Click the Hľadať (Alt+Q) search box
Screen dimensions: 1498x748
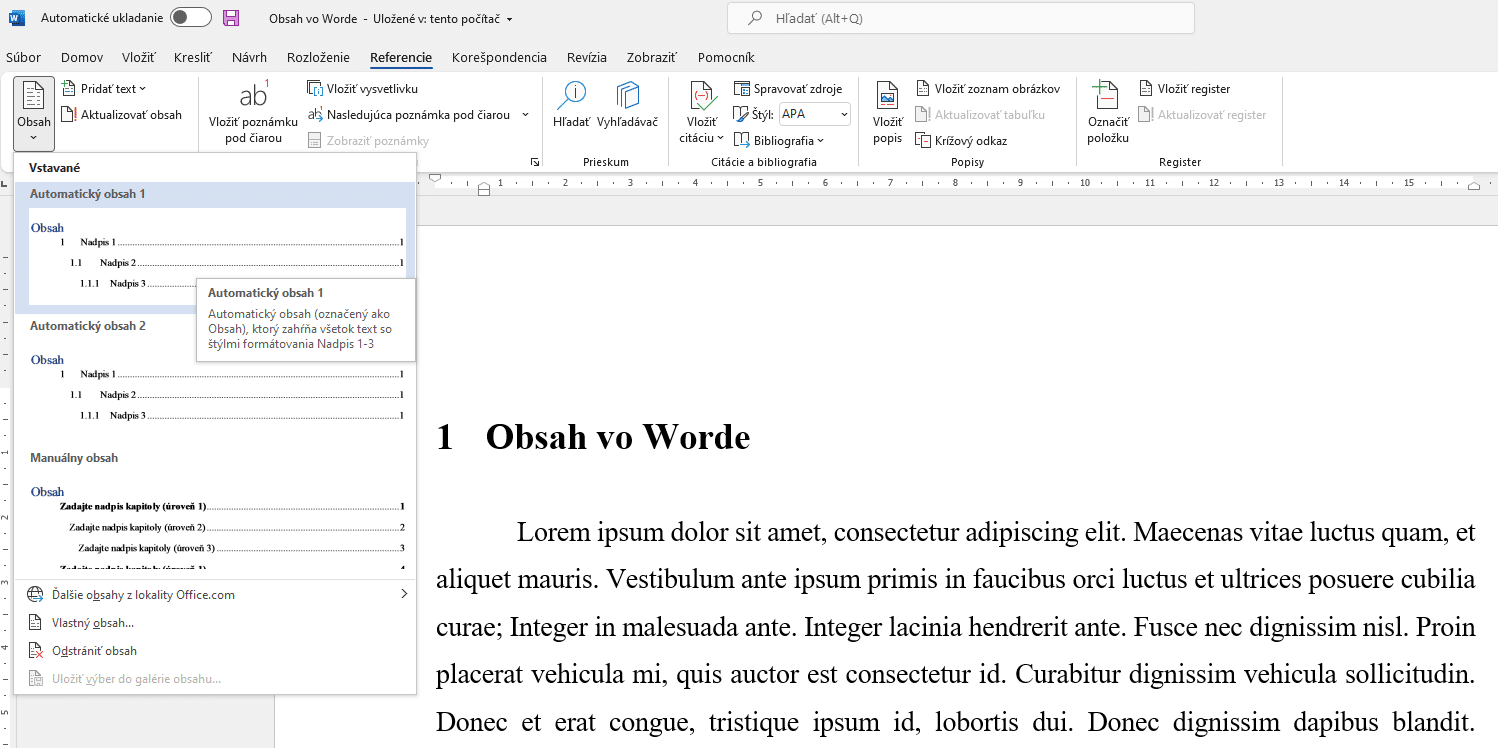pyautogui.click(x=961, y=18)
